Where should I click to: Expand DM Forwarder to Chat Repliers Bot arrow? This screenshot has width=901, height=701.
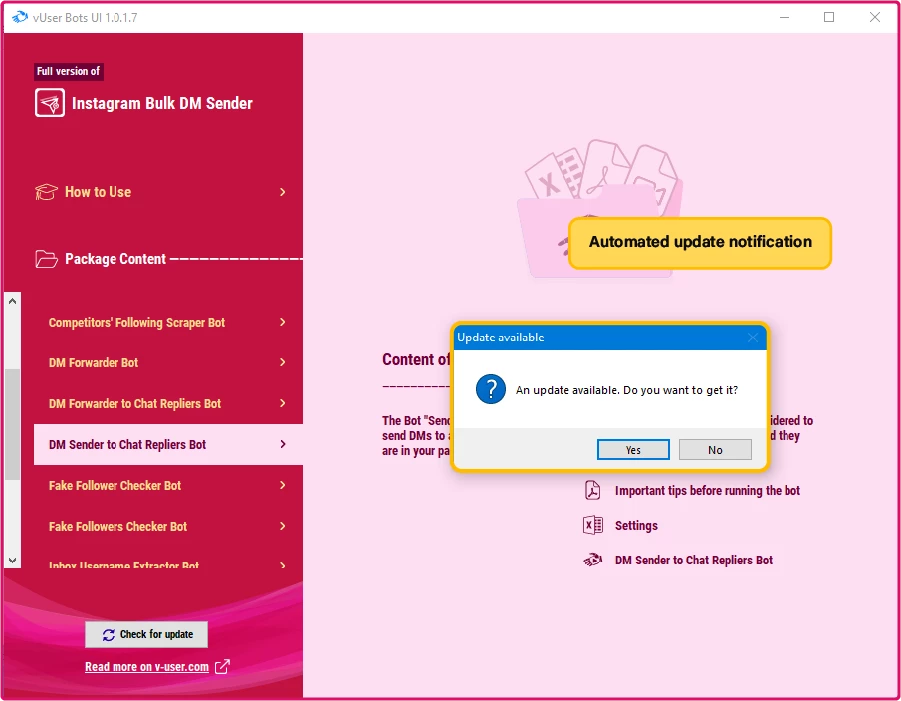click(283, 403)
